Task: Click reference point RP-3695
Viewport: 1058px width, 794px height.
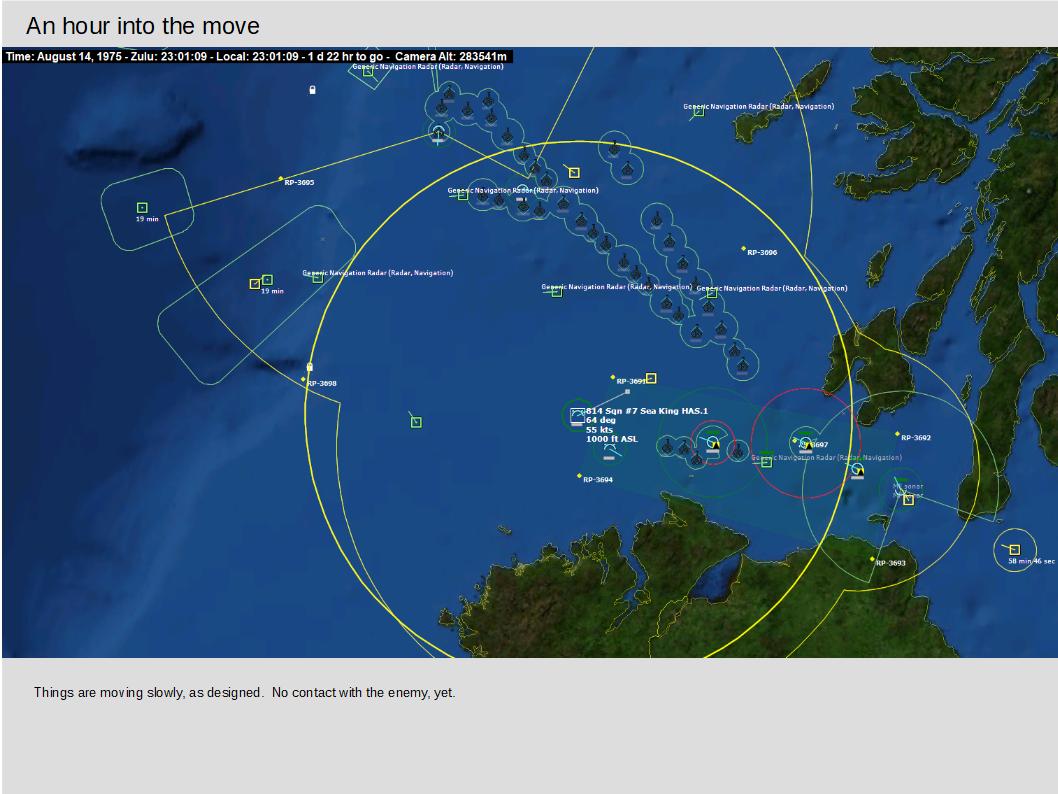Action: (281, 179)
